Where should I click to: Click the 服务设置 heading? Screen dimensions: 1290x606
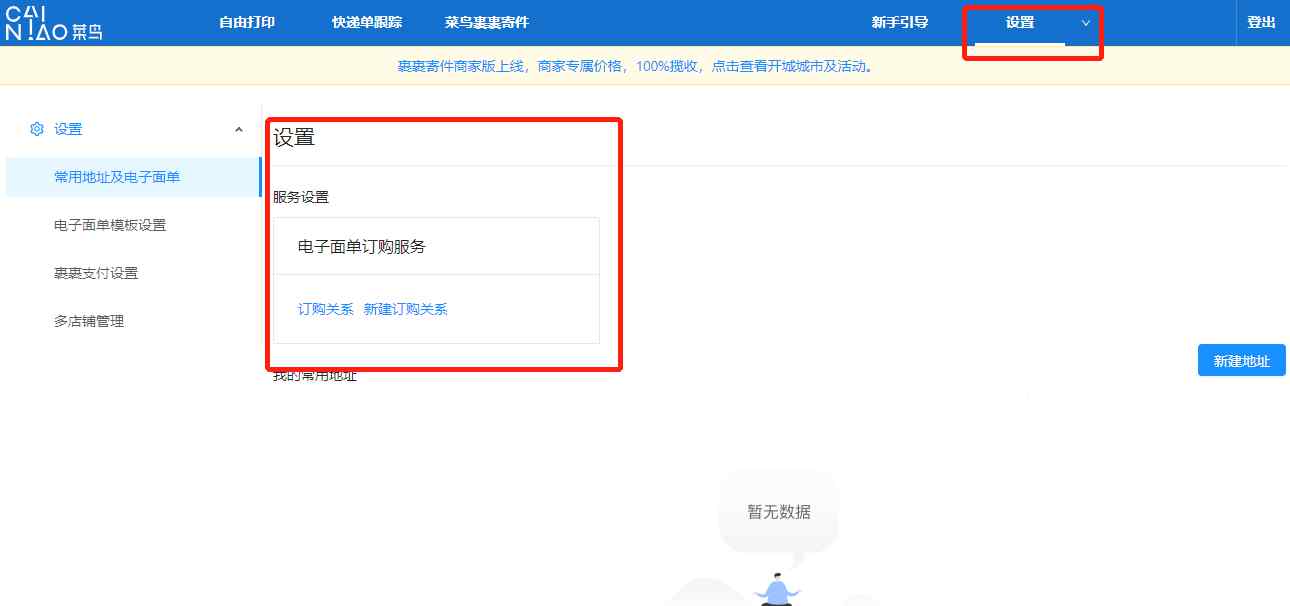[x=301, y=197]
